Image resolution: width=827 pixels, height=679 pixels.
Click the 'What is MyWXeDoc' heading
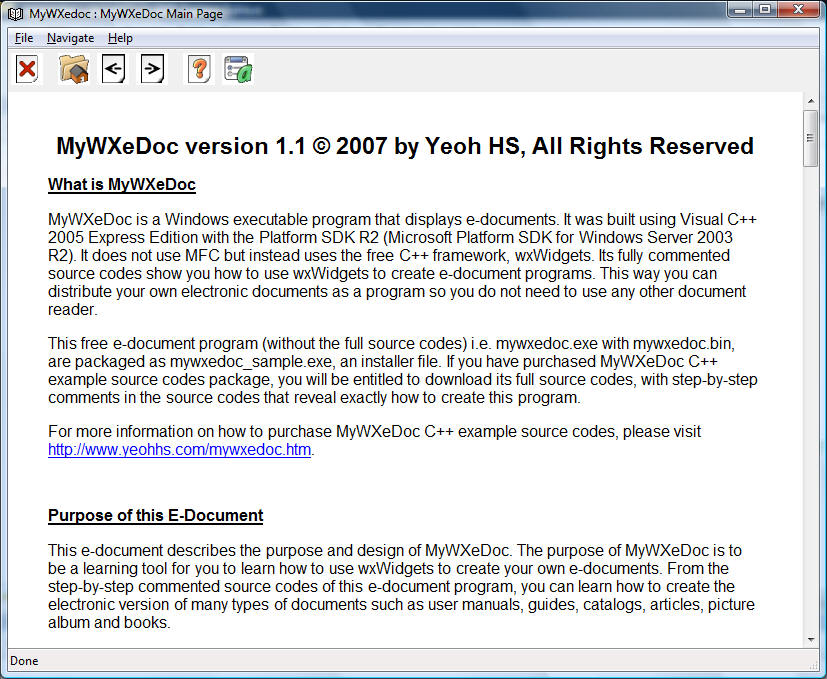point(122,184)
